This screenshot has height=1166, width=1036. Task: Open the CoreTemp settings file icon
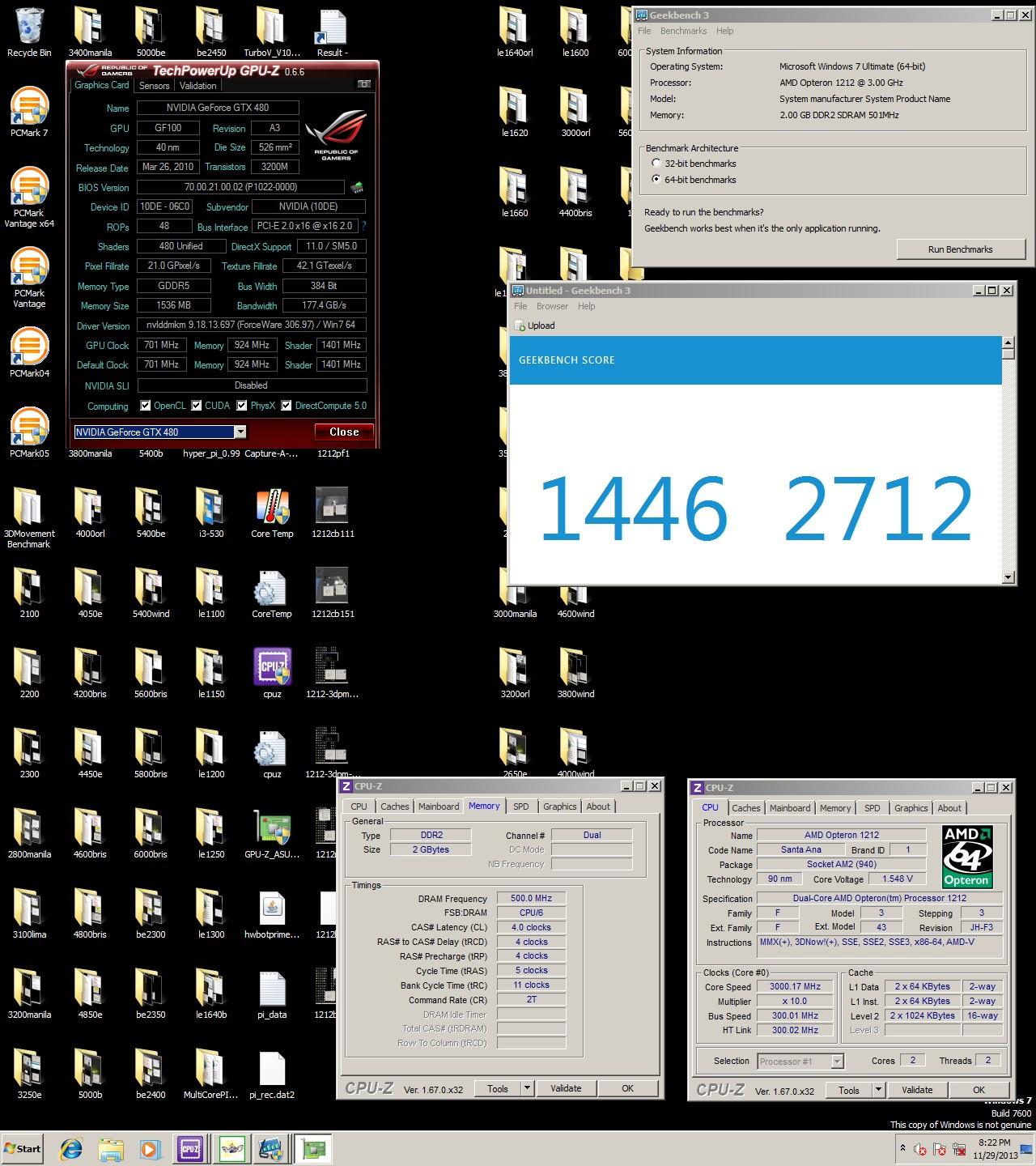point(272,593)
